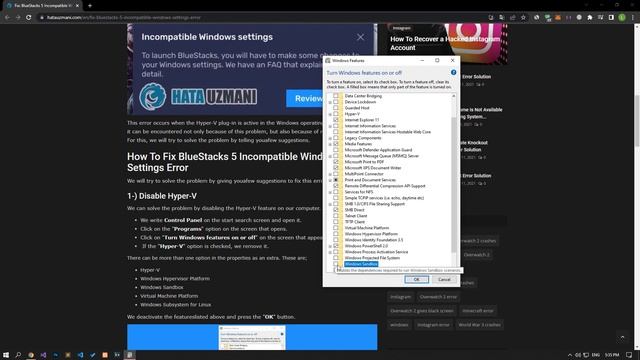Viewport: 640px width, 360px height.
Task: Open Overwatch 2 goes black screen tag
Action: (422, 311)
